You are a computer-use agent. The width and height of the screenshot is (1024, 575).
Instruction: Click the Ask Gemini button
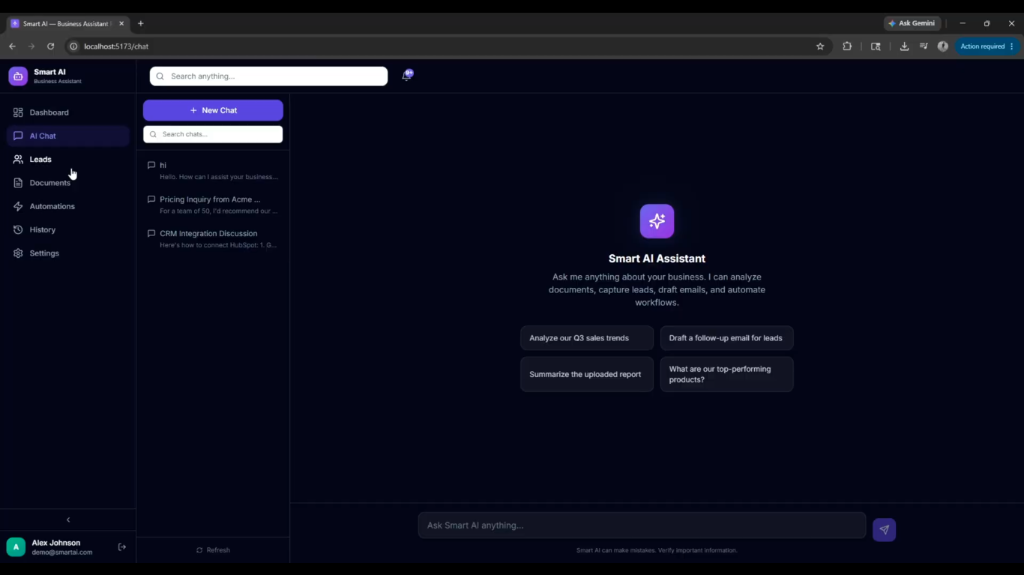coord(912,24)
